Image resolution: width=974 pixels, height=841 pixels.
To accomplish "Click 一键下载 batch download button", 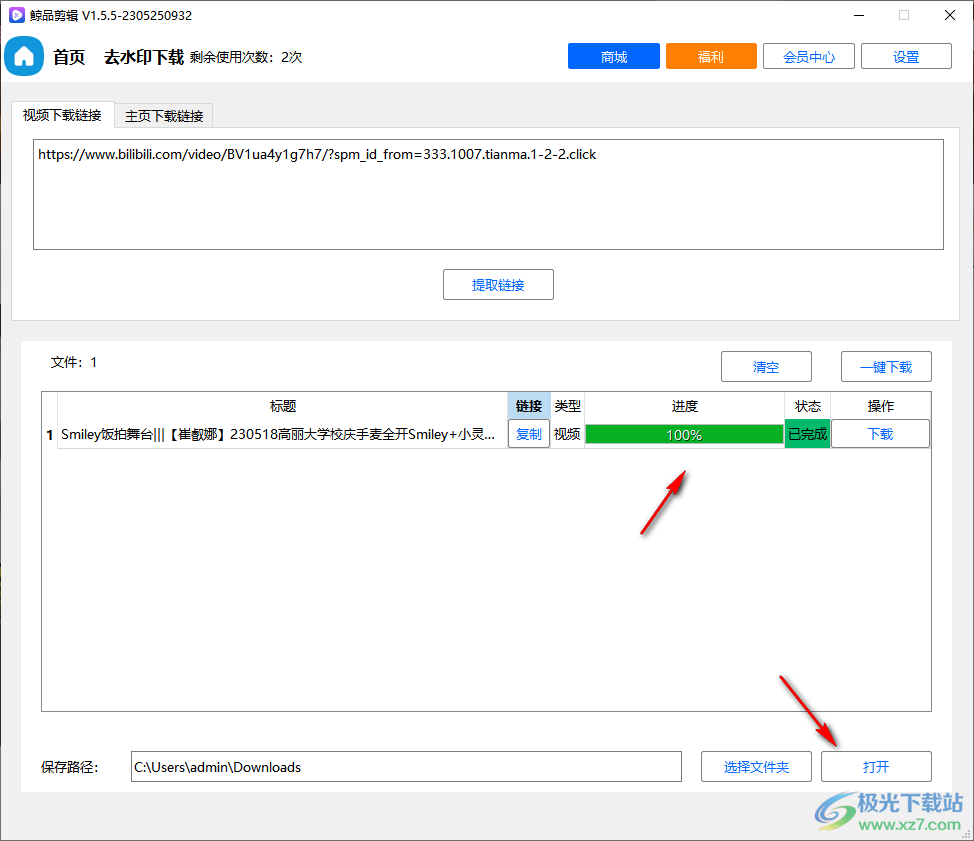I will coord(886,366).
